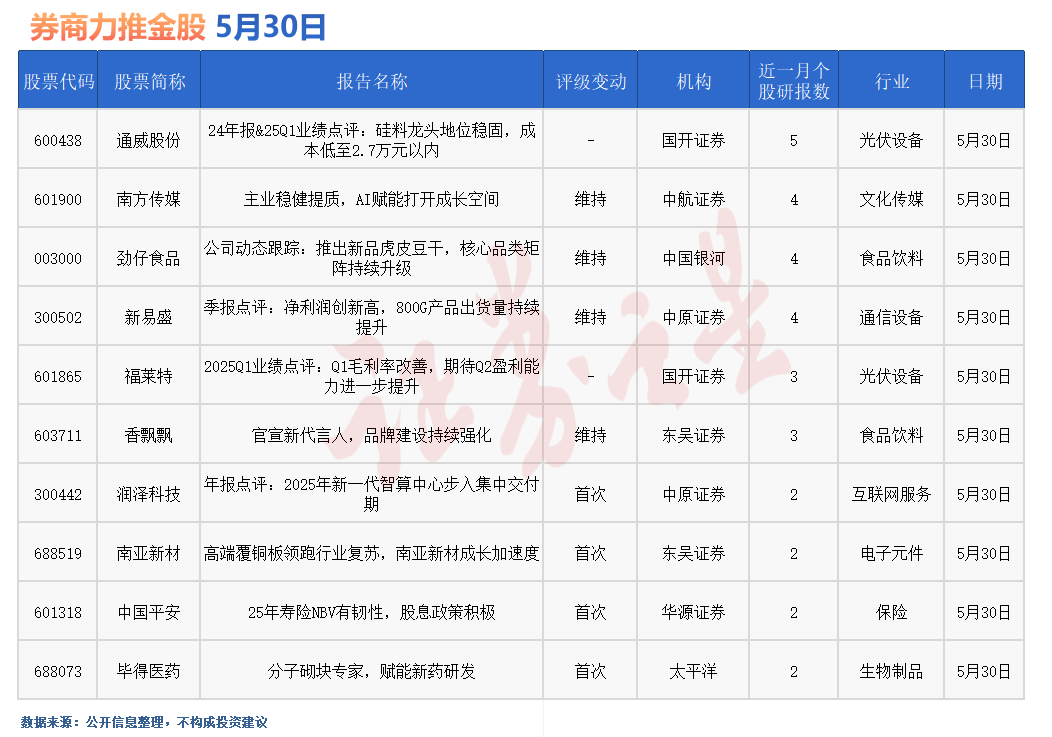Click report title starting 24年报&25Q1业绩点评
1052x737 pixels.
[x=372, y=140]
